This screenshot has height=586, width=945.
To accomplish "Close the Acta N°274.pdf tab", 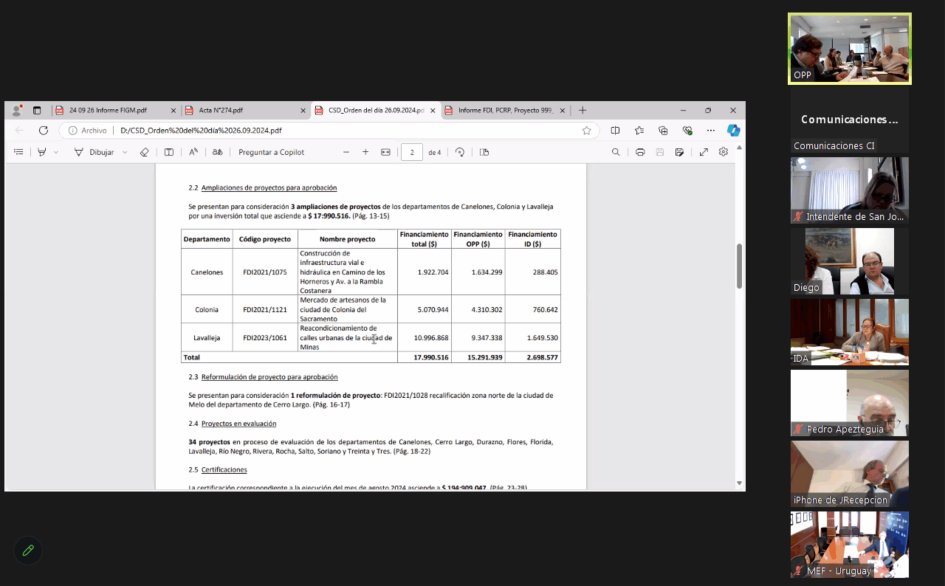I will [x=303, y=110].
